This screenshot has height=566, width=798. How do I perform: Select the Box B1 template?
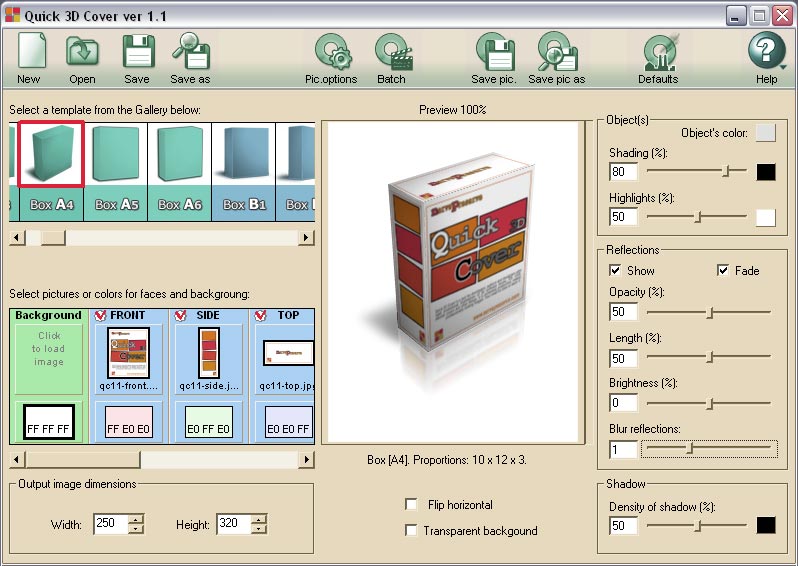244,171
